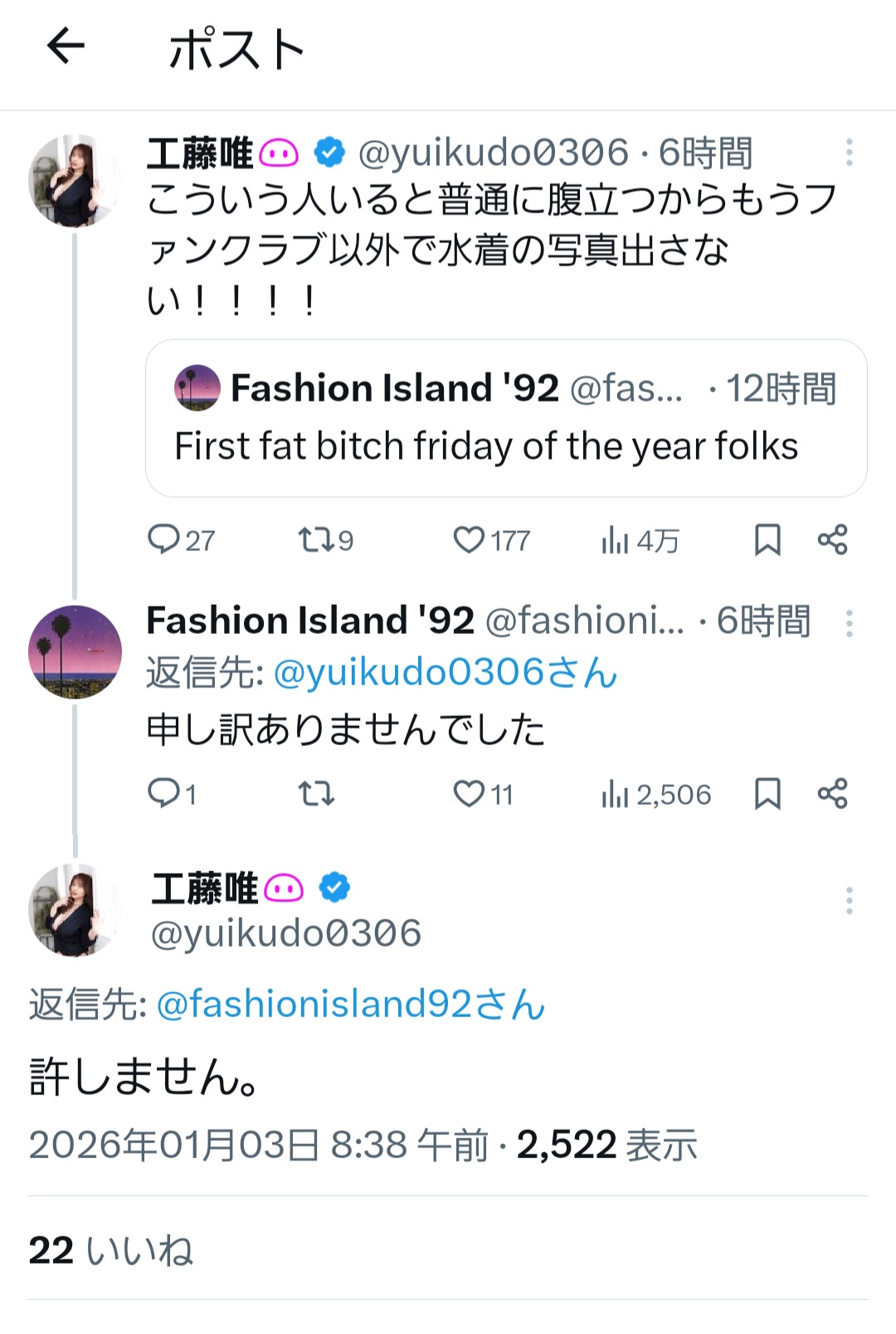Like the top post with 177 likes
This screenshot has width=896, height=1334.
[x=469, y=540]
